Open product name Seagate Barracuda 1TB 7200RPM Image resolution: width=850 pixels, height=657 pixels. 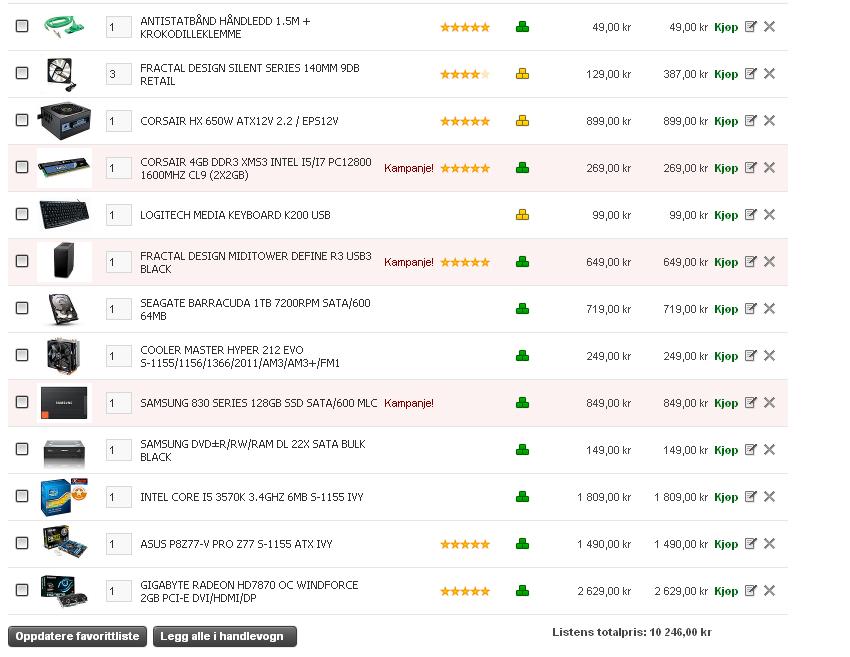tap(255, 309)
